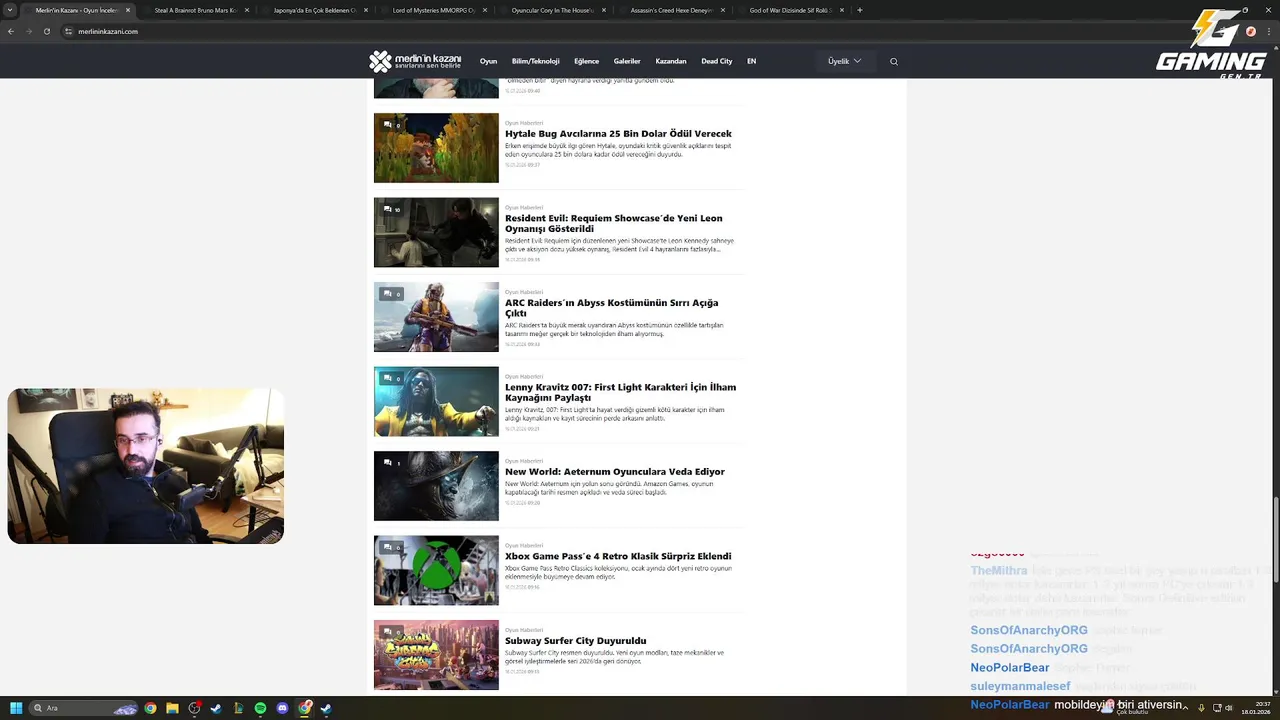The image size is (1280, 720).
Task: Open the Eğlence menu
Action: coord(586,61)
